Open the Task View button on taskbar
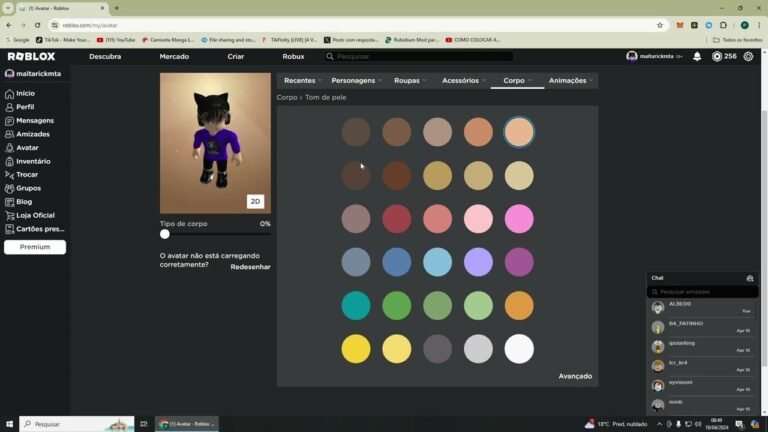 coord(144,424)
